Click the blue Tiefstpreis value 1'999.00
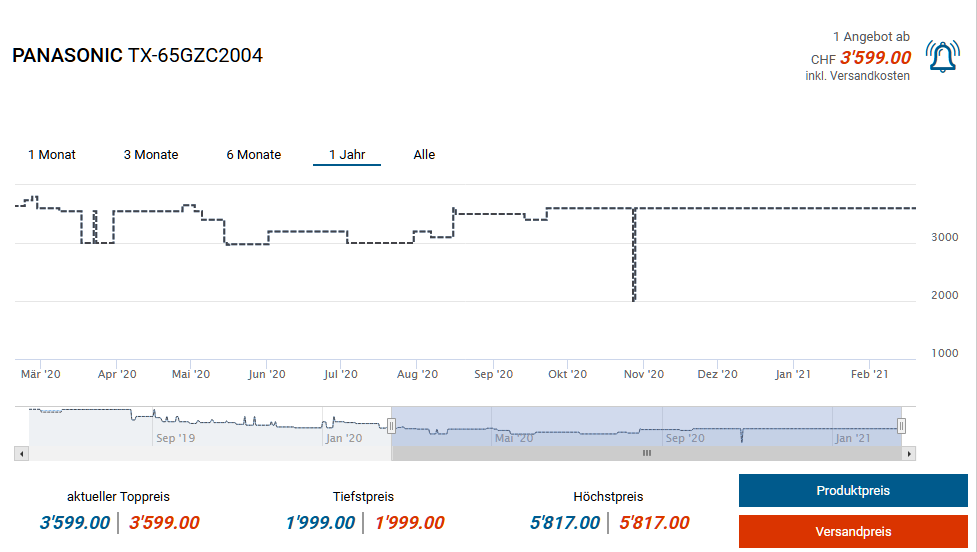This screenshot has height=552, width=977. tap(320, 523)
